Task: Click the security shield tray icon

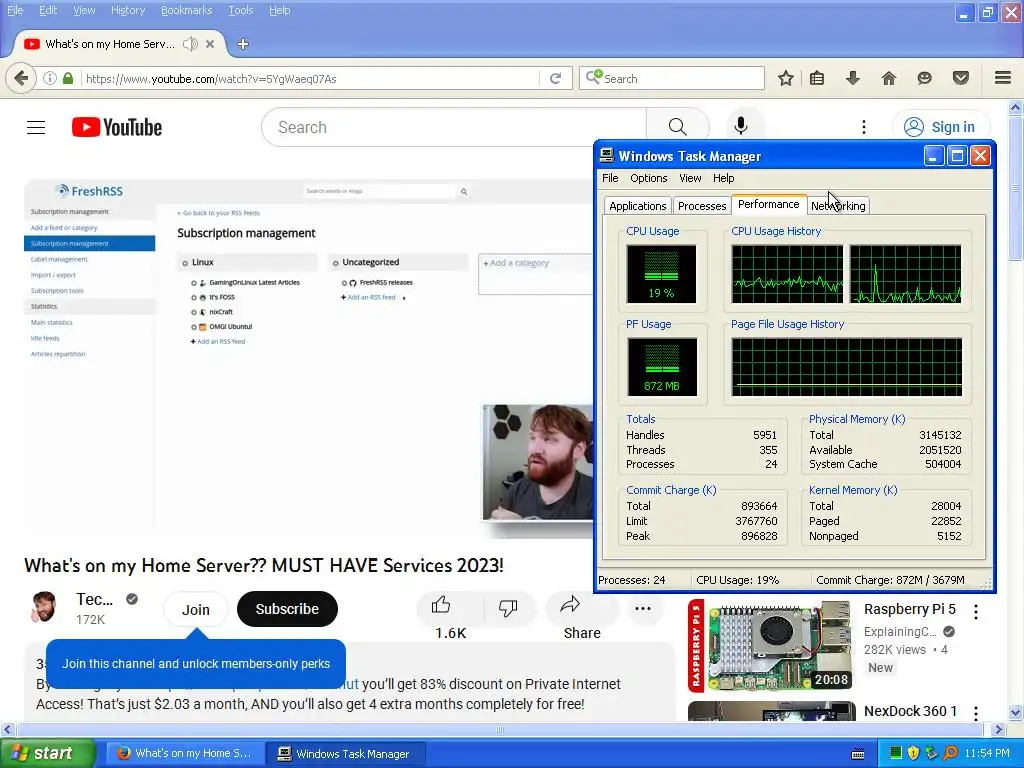Action: click(x=913, y=753)
